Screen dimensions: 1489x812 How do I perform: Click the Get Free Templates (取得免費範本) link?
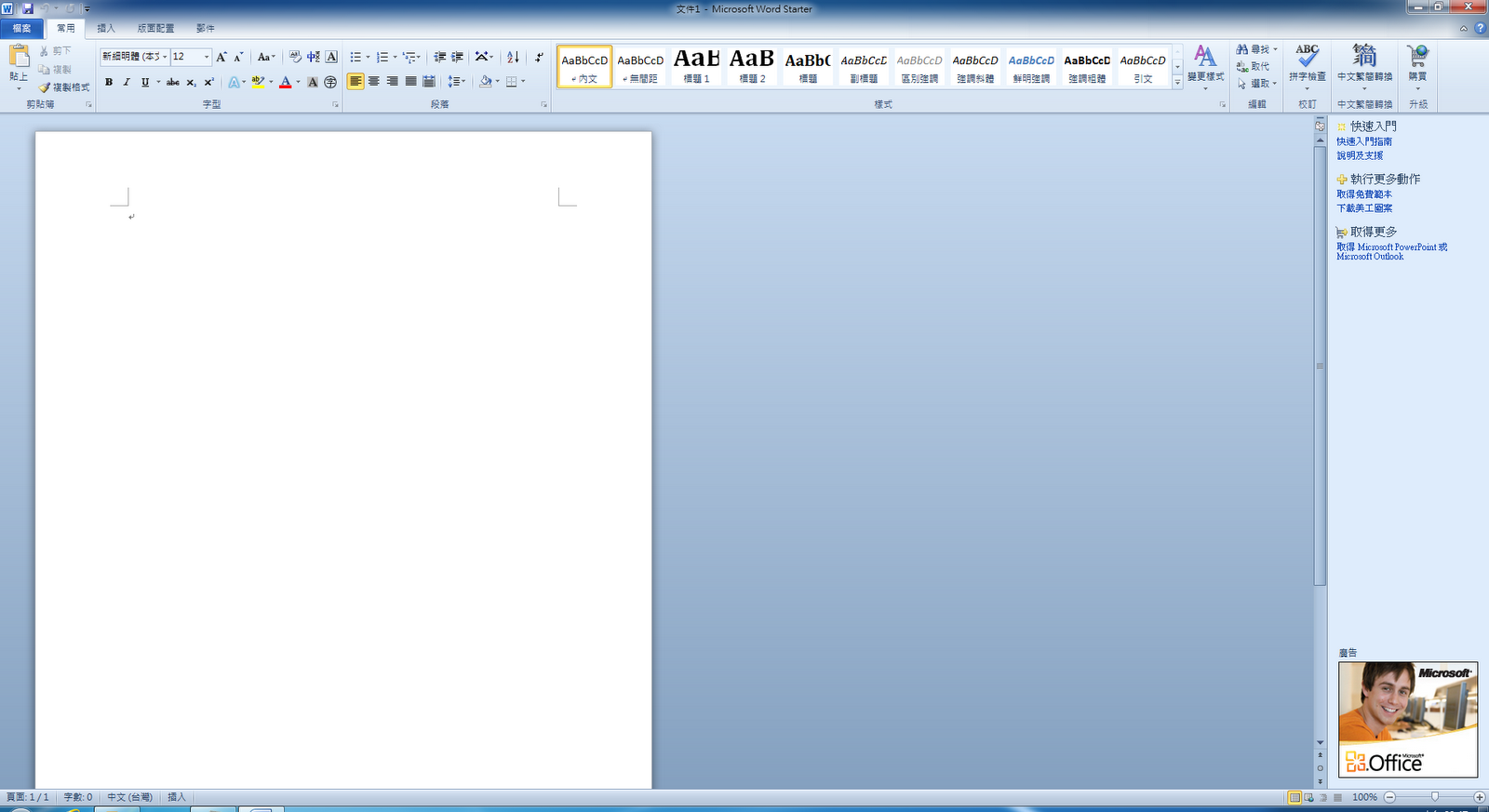[x=1364, y=194]
